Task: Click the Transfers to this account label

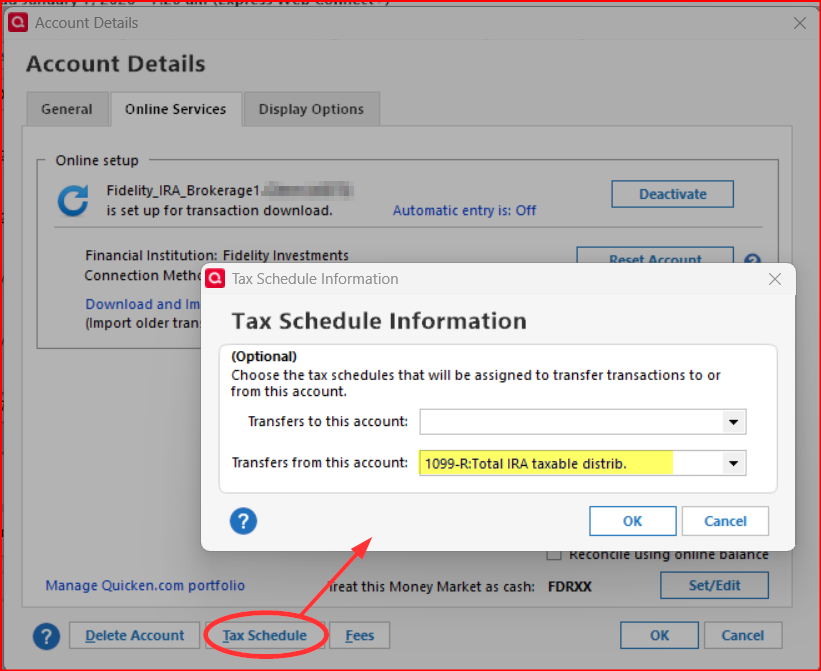Action: coord(328,421)
